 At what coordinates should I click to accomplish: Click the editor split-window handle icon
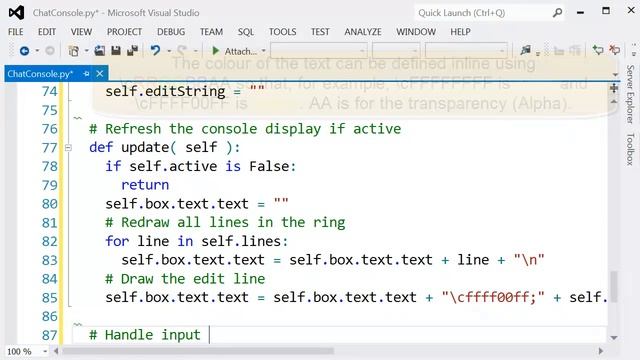614,88
